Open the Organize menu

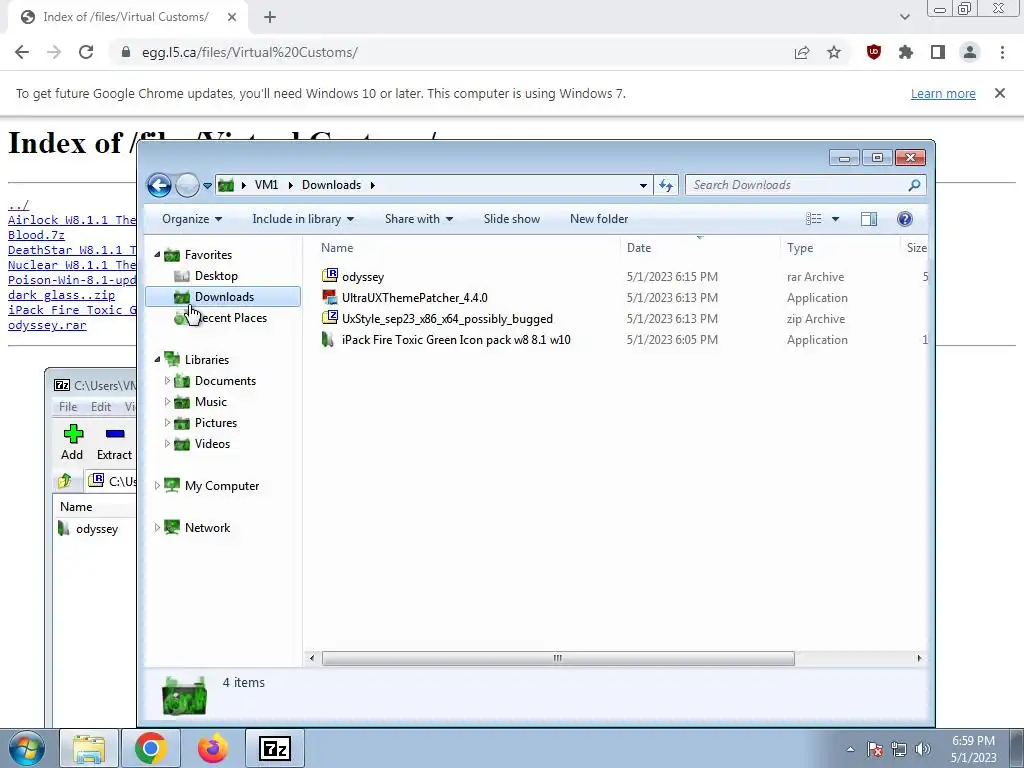[192, 219]
